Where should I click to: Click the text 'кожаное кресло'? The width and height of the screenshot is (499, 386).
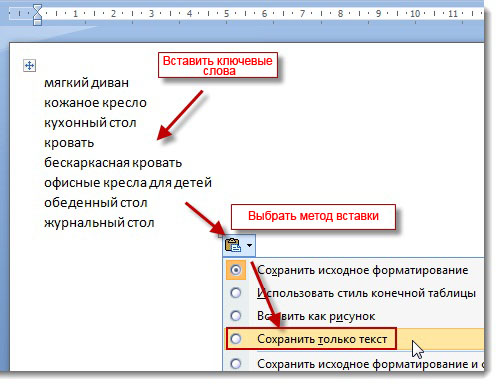click(x=95, y=103)
